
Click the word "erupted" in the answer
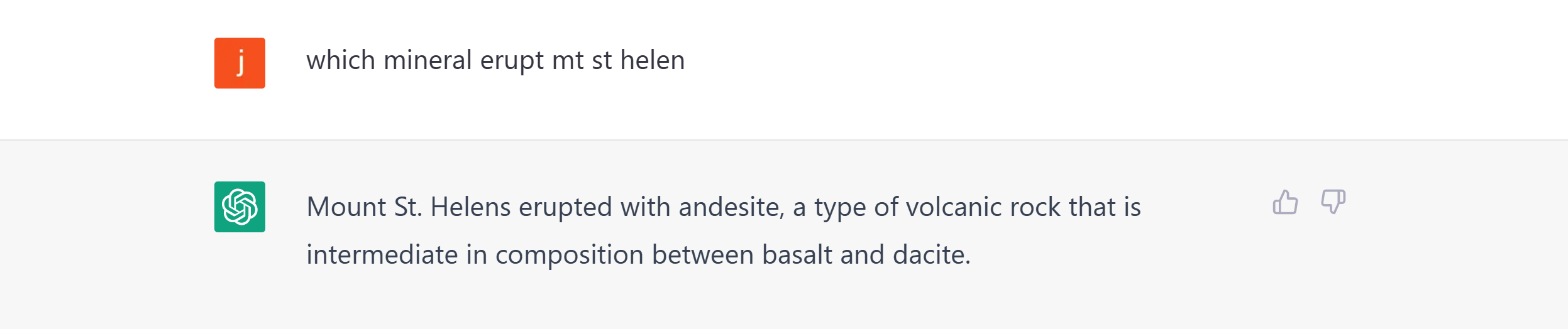(x=565, y=207)
